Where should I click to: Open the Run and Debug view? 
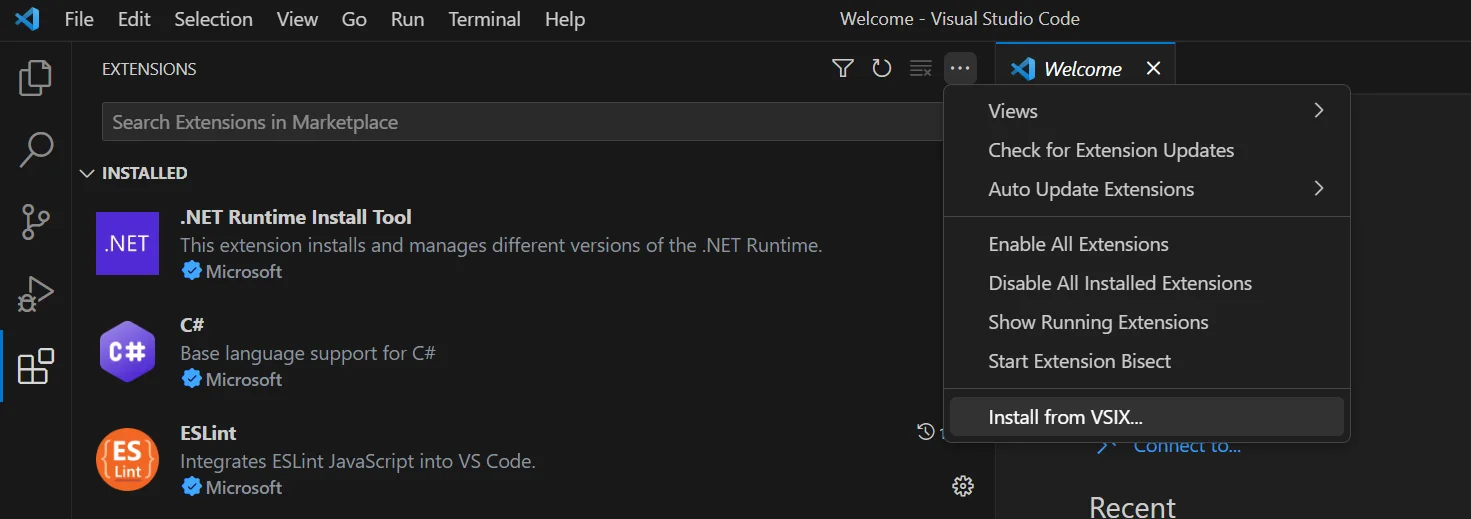(x=36, y=294)
